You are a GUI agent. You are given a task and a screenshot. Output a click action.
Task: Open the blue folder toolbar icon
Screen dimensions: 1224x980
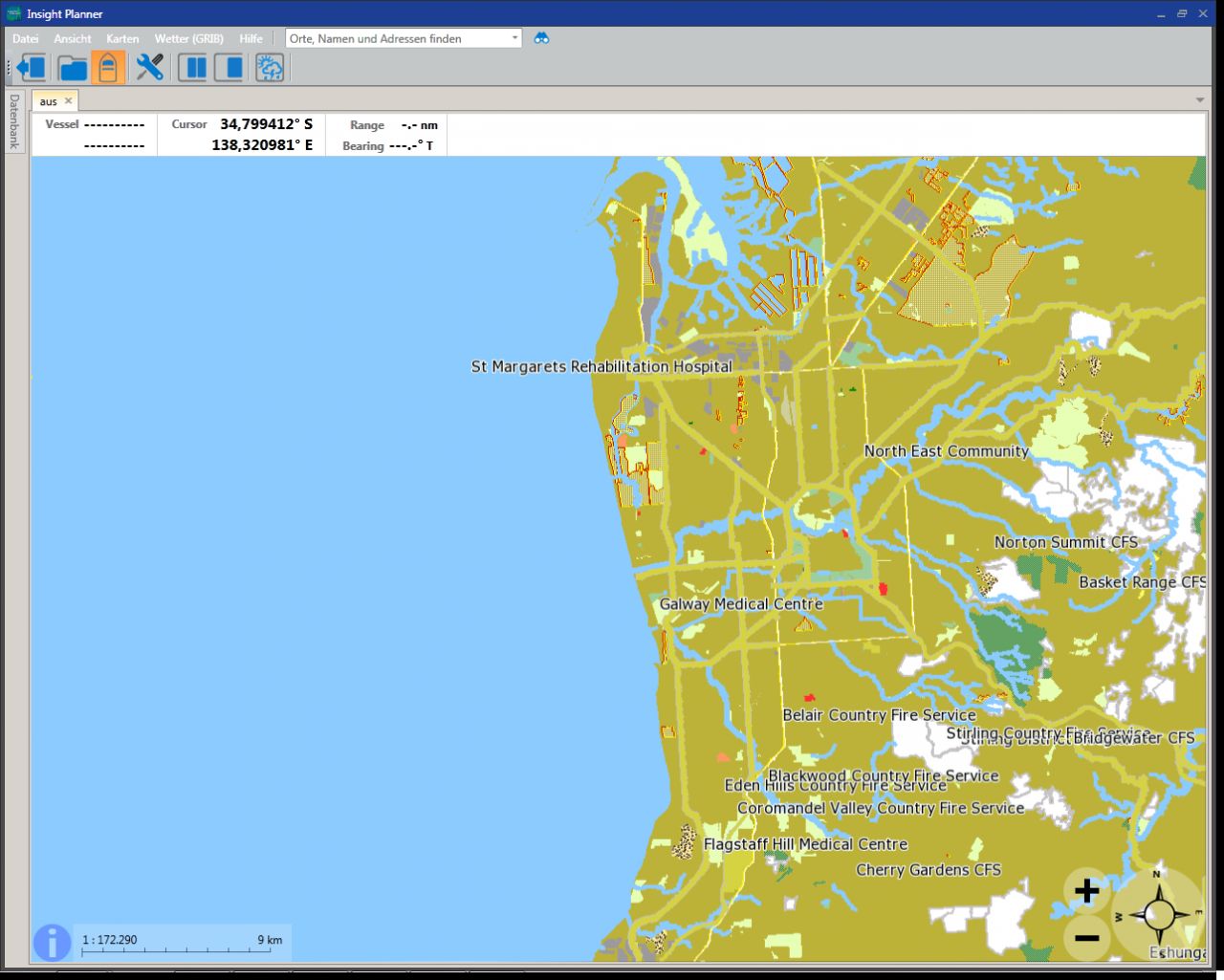[73, 68]
